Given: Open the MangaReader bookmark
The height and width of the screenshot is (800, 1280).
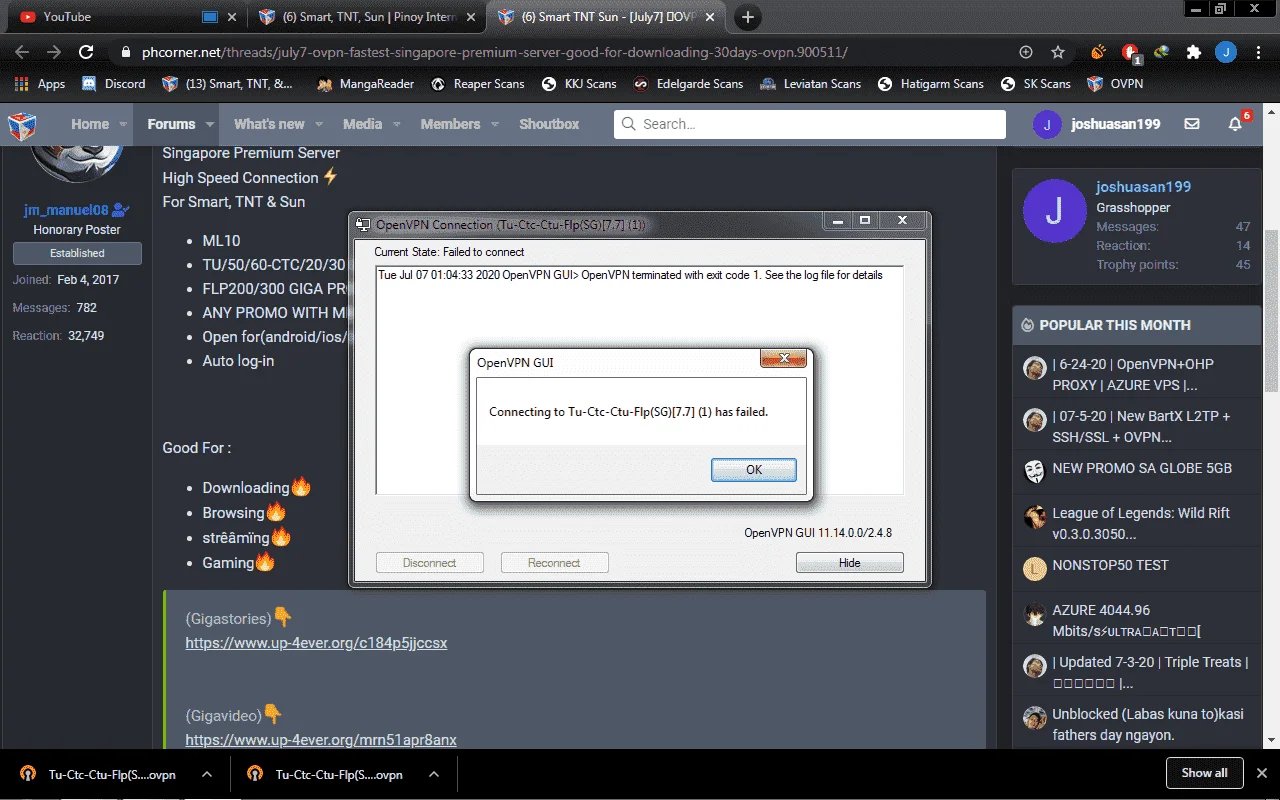Looking at the screenshot, I should tap(365, 84).
